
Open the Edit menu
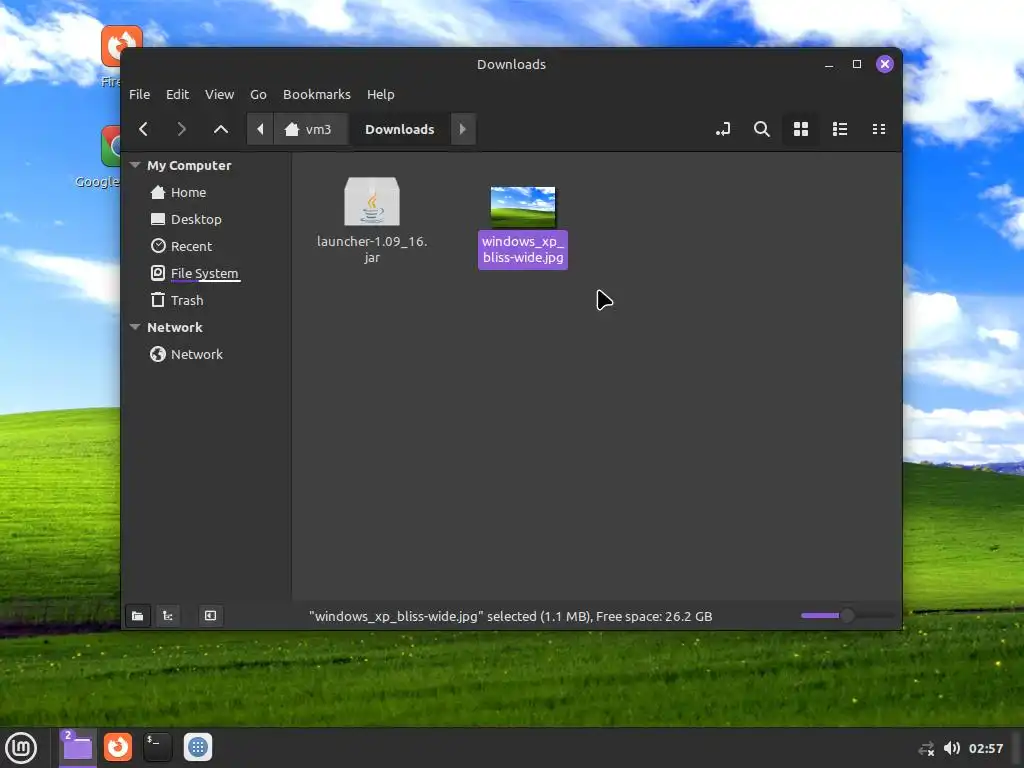click(x=177, y=95)
